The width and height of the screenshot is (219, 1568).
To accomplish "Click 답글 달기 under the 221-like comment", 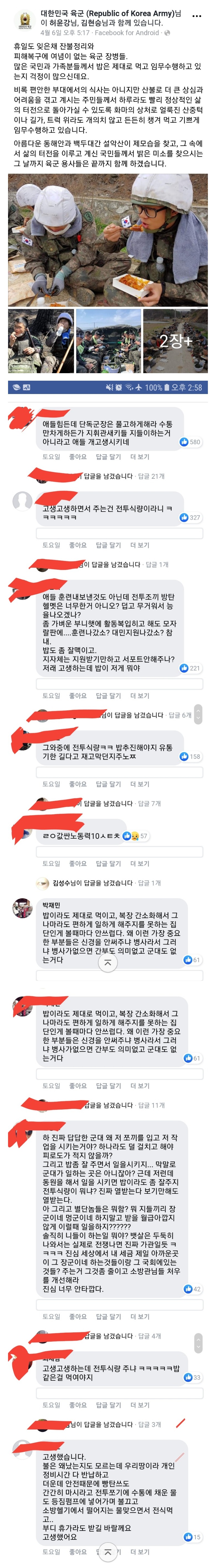I will [x=108, y=696].
